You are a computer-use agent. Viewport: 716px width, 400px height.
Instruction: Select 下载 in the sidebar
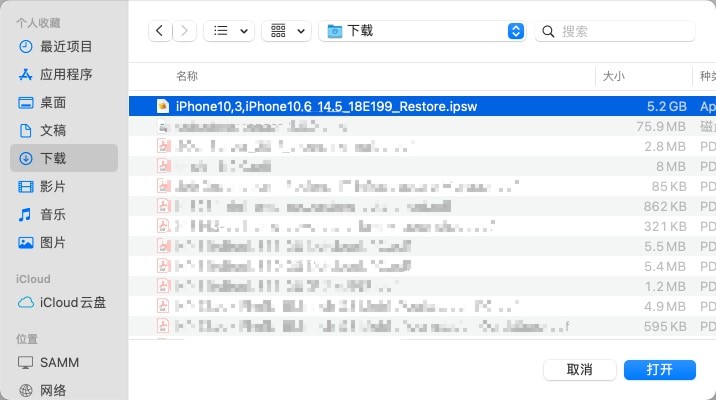click(64, 158)
